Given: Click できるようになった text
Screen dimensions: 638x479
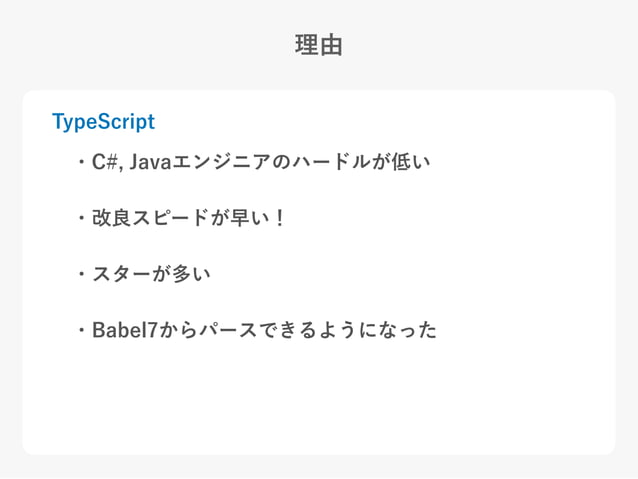Looking at the screenshot, I should pos(347,330).
